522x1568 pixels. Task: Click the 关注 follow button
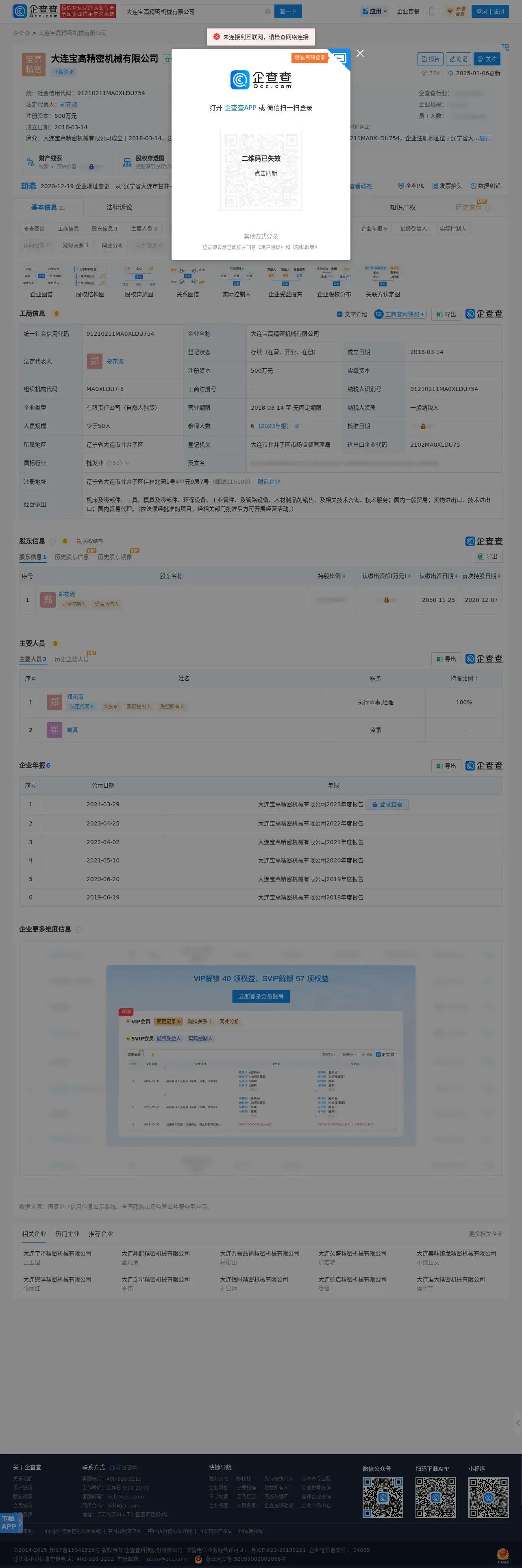[x=487, y=59]
